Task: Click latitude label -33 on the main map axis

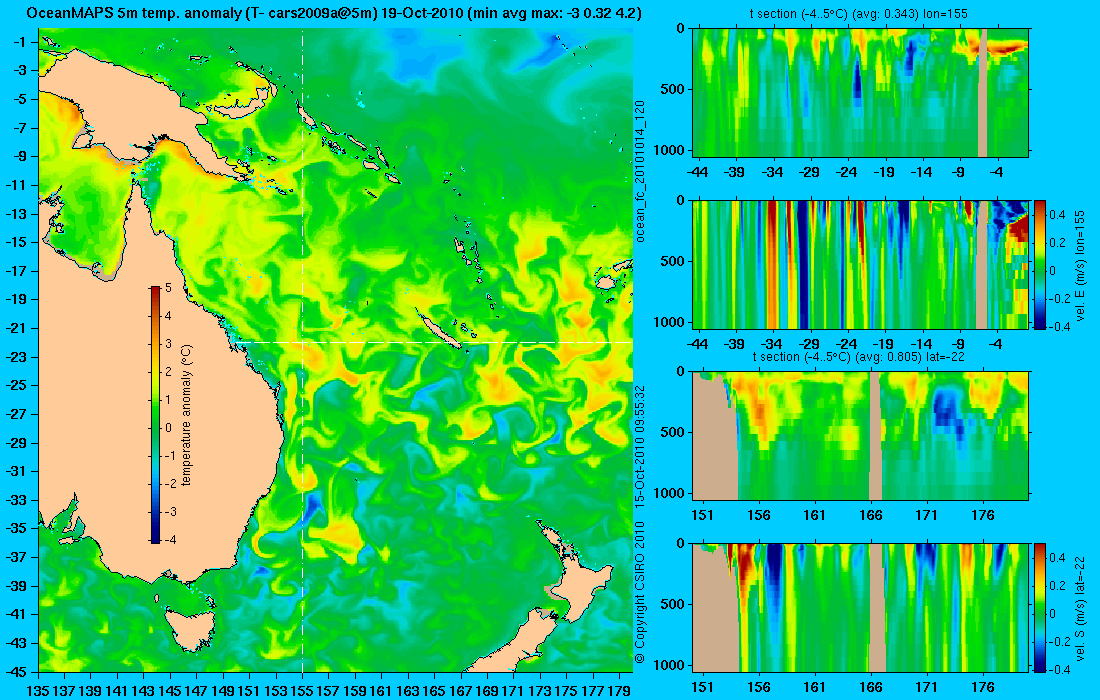Action: (19, 499)
